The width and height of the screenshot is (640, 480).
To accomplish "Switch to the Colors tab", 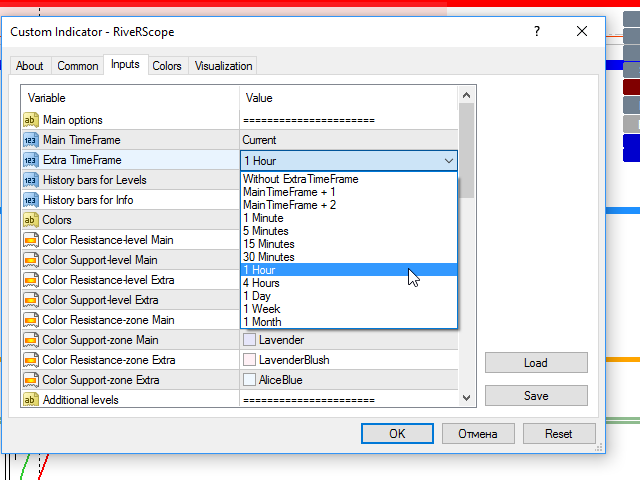I will (x=167, y=66).
